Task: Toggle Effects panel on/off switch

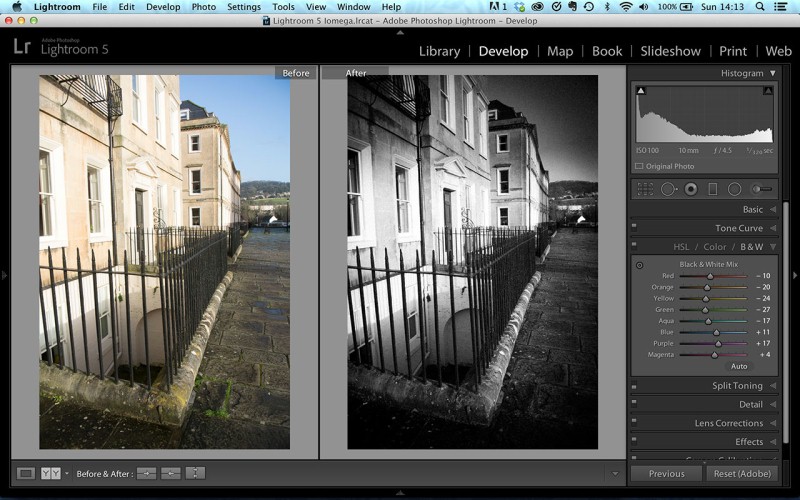Action: pos(634,440)
